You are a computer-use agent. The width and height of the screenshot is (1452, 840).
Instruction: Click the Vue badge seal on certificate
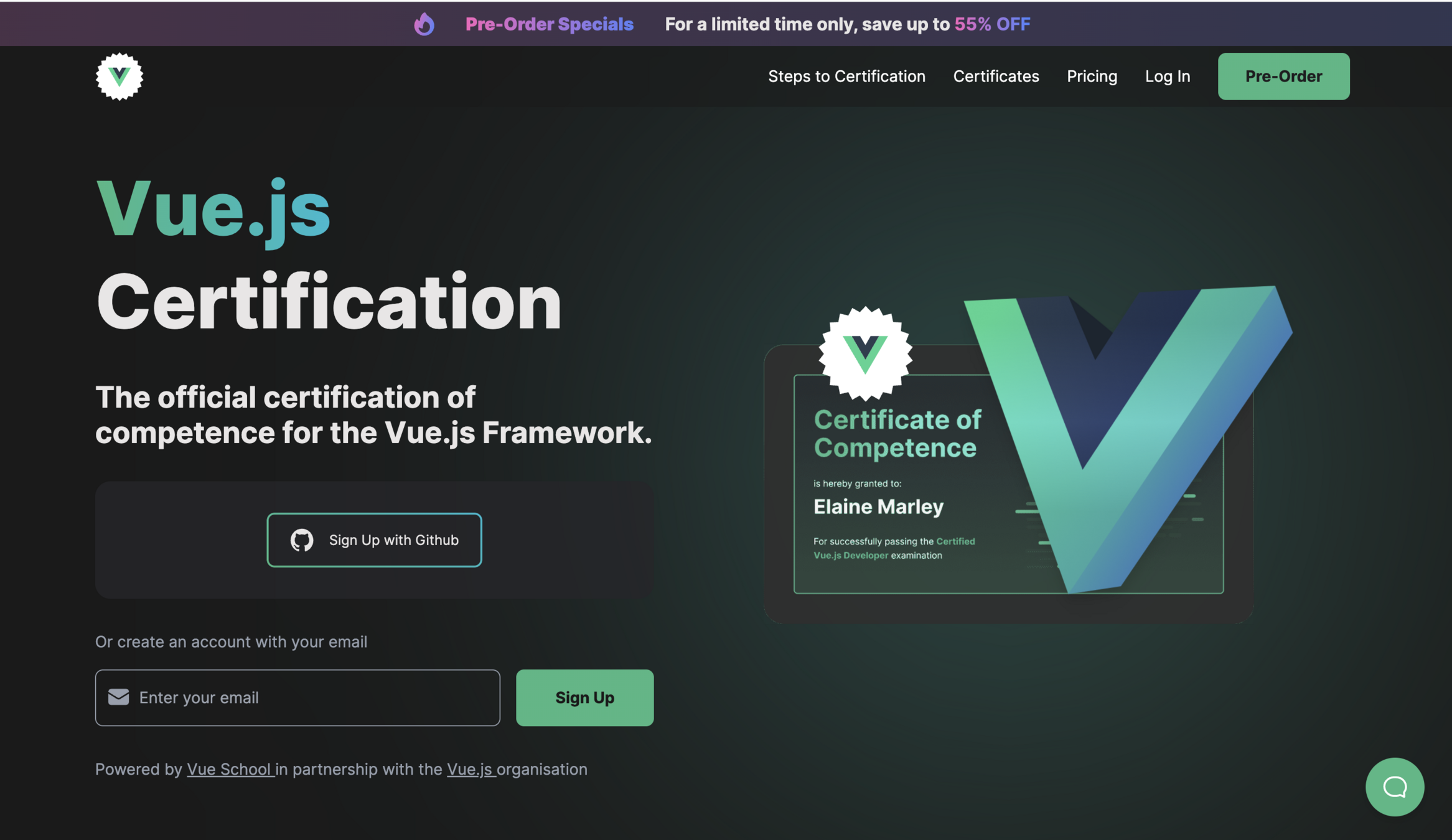[x=865, y=353]
